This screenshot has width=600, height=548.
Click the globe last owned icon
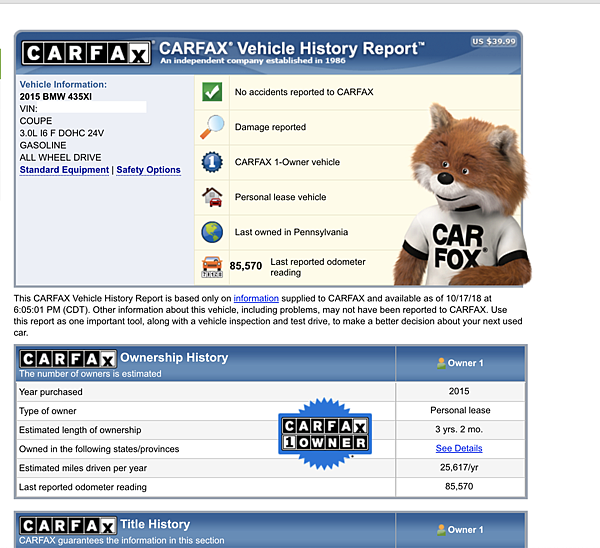[x=212, y=232]
